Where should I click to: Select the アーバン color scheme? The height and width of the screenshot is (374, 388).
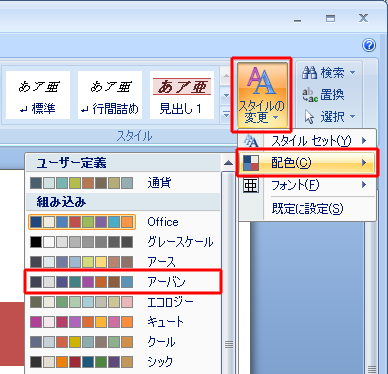pos(123,282)
